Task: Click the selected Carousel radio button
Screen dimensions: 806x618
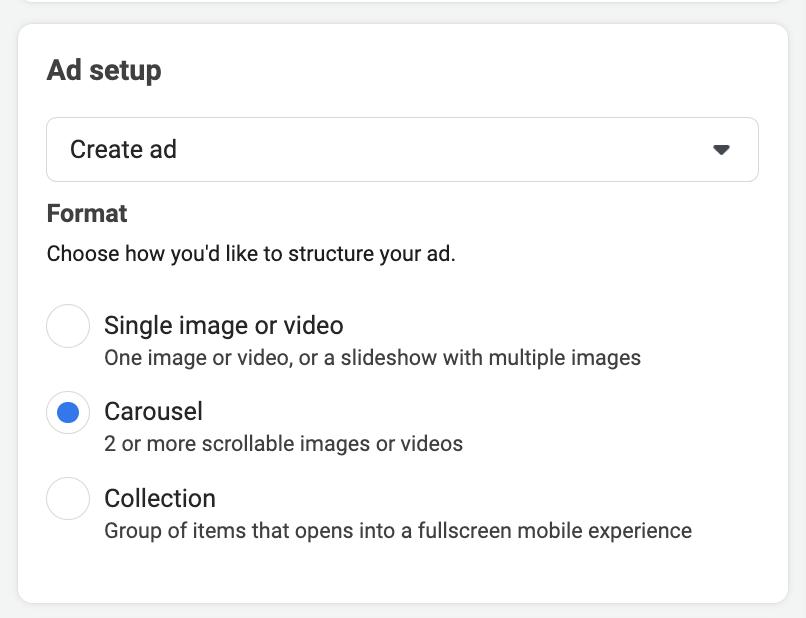Action: point(68,412)
